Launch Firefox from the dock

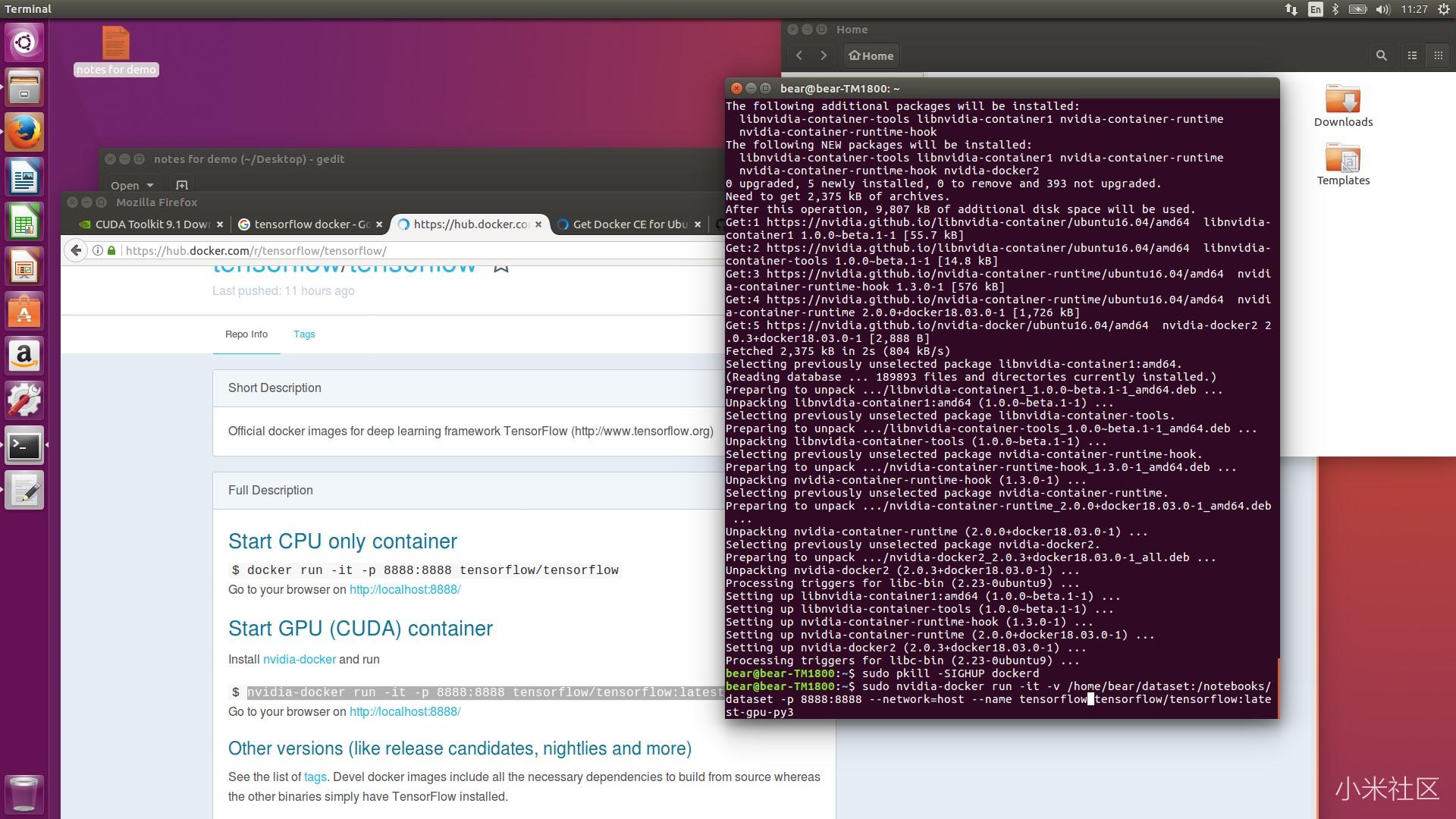(24, 132)
